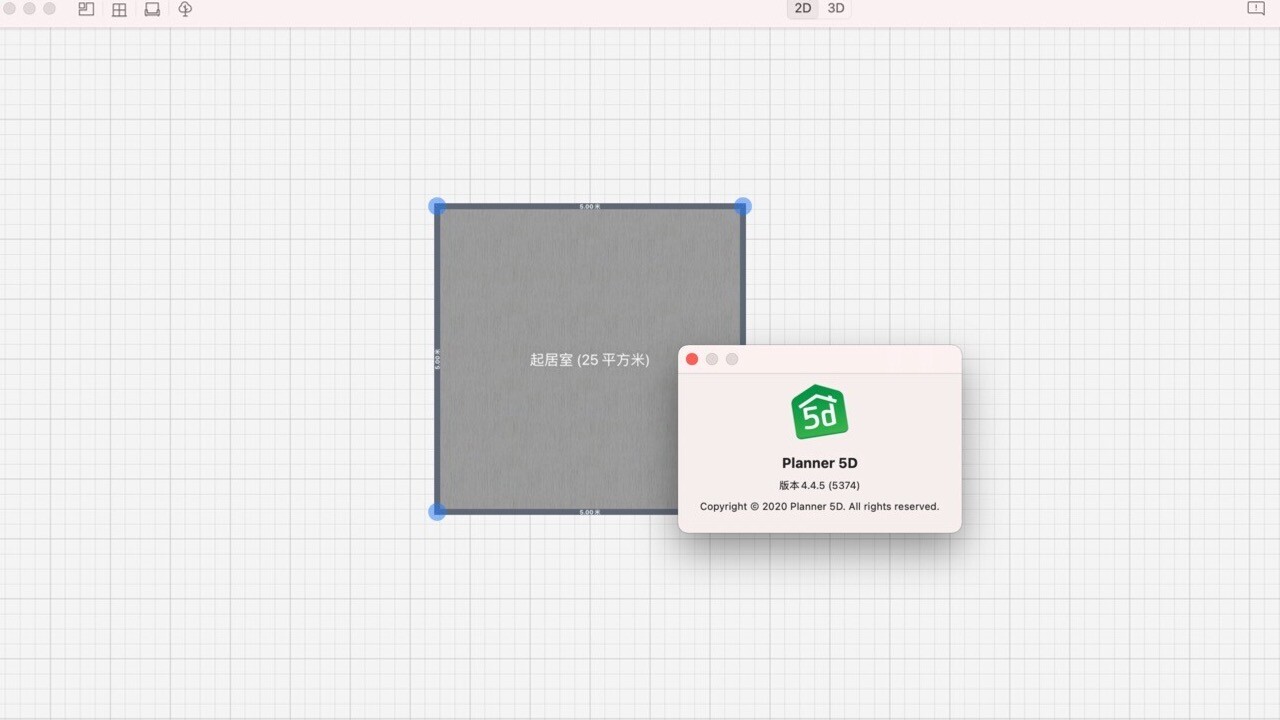Open the room layout tool icon
Image resolution: width=1280 pixels, height=720 pixels.
click(86, 9)
